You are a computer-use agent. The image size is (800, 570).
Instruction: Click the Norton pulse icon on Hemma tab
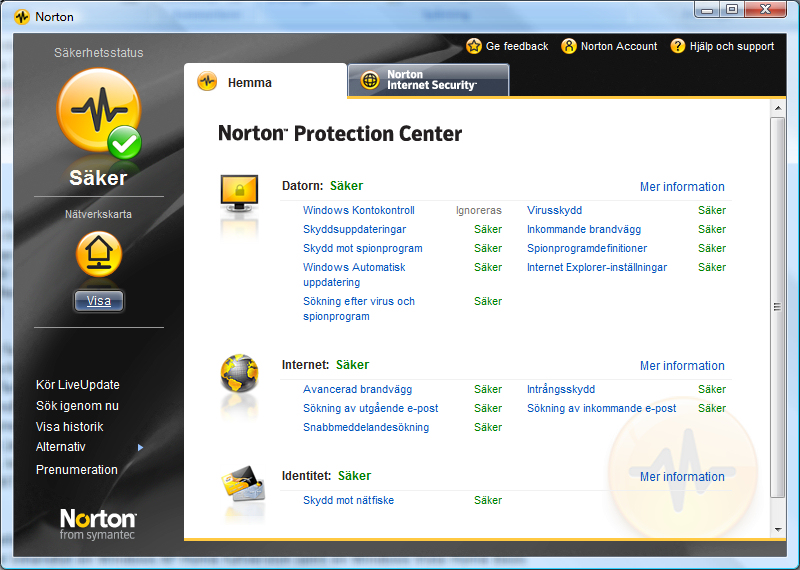[x=207, y=81]
